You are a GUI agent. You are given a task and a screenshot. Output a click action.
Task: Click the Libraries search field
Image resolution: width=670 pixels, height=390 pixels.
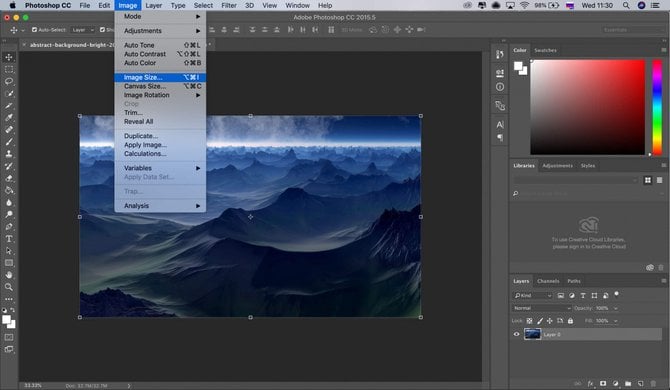pyautogui.click(x=589, y=194)
